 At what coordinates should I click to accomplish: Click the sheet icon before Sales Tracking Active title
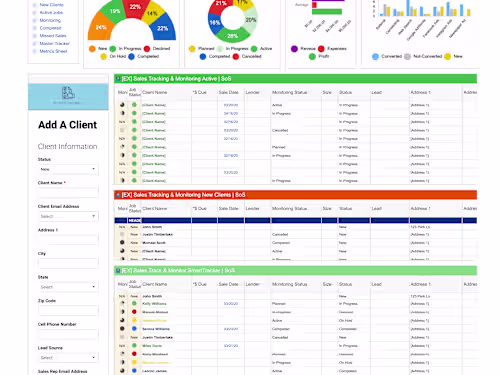[118, 79]
